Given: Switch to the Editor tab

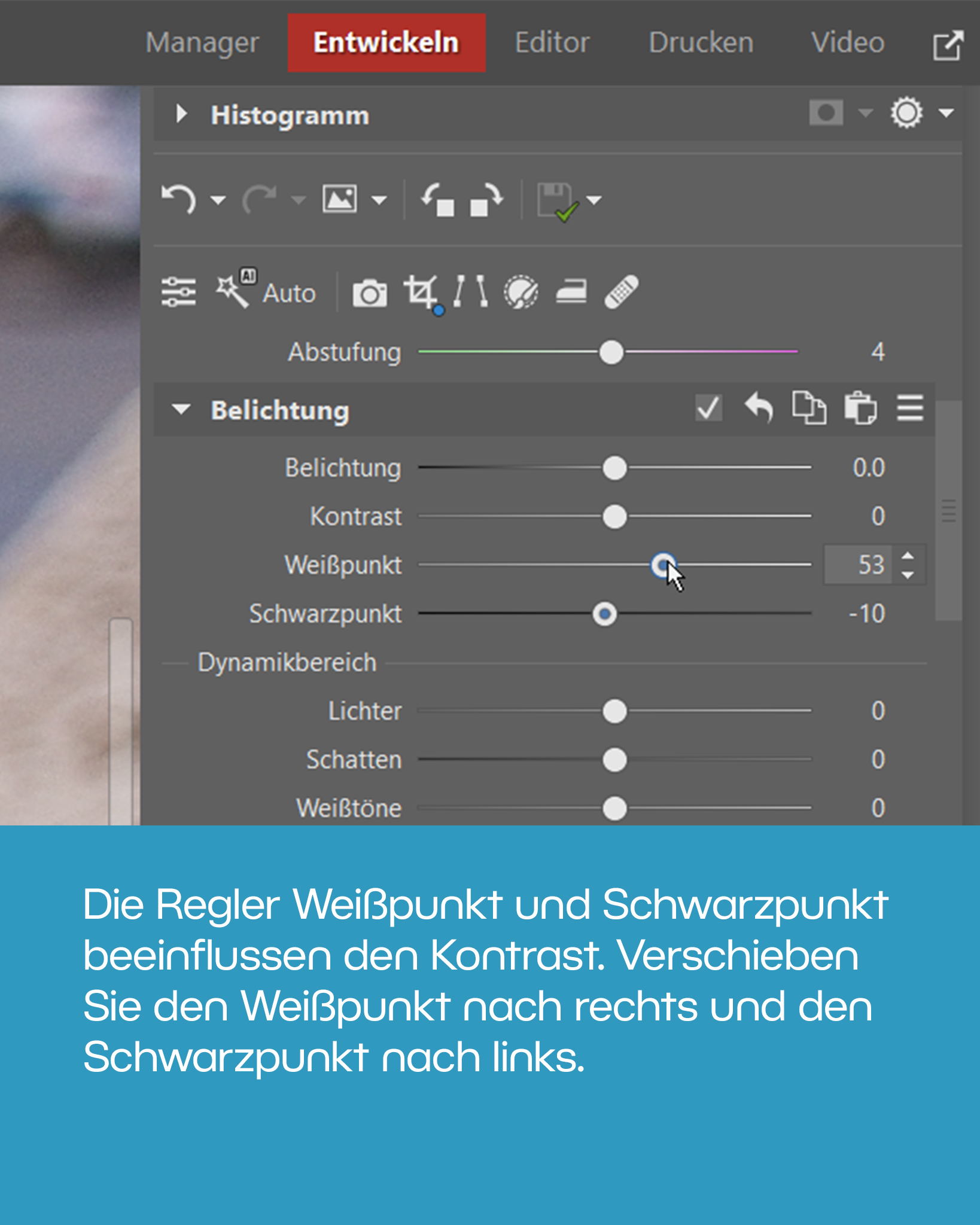Looking at the screenshot, I should [x=552, y=43].
